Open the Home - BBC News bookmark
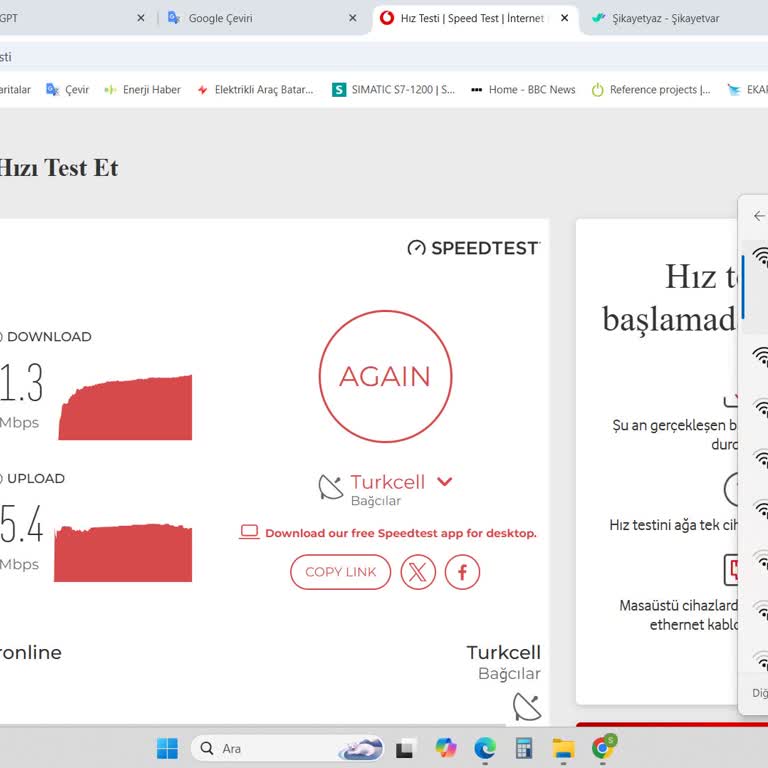768x768 pixels. [523, 90]
